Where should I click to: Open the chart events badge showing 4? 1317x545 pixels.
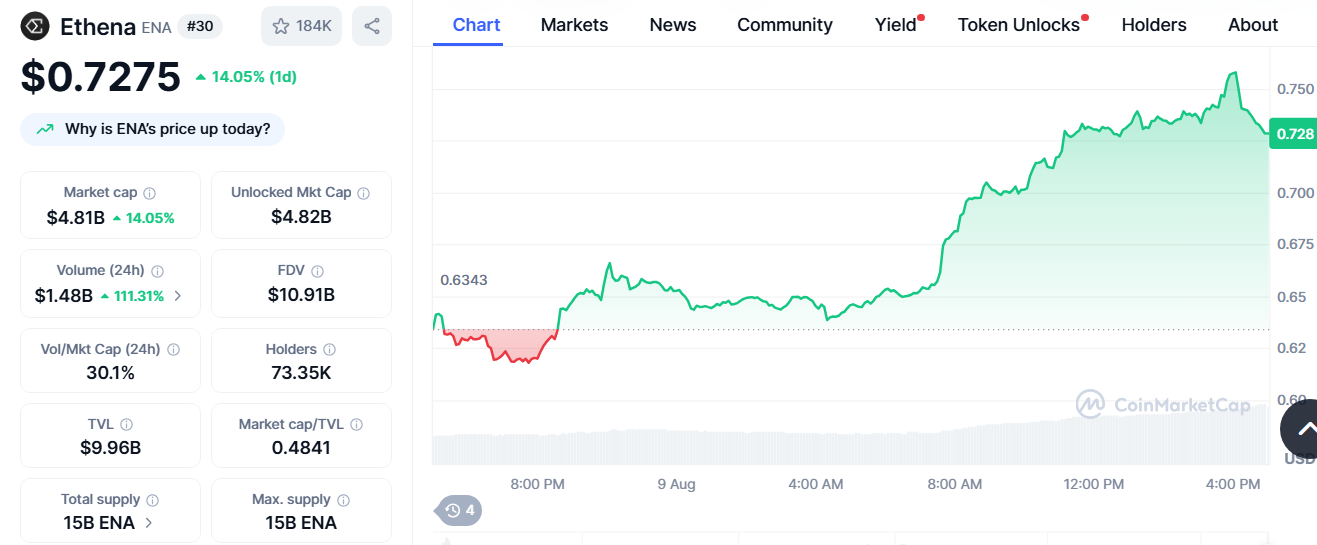pyautogui.click(x=461, y=511)
